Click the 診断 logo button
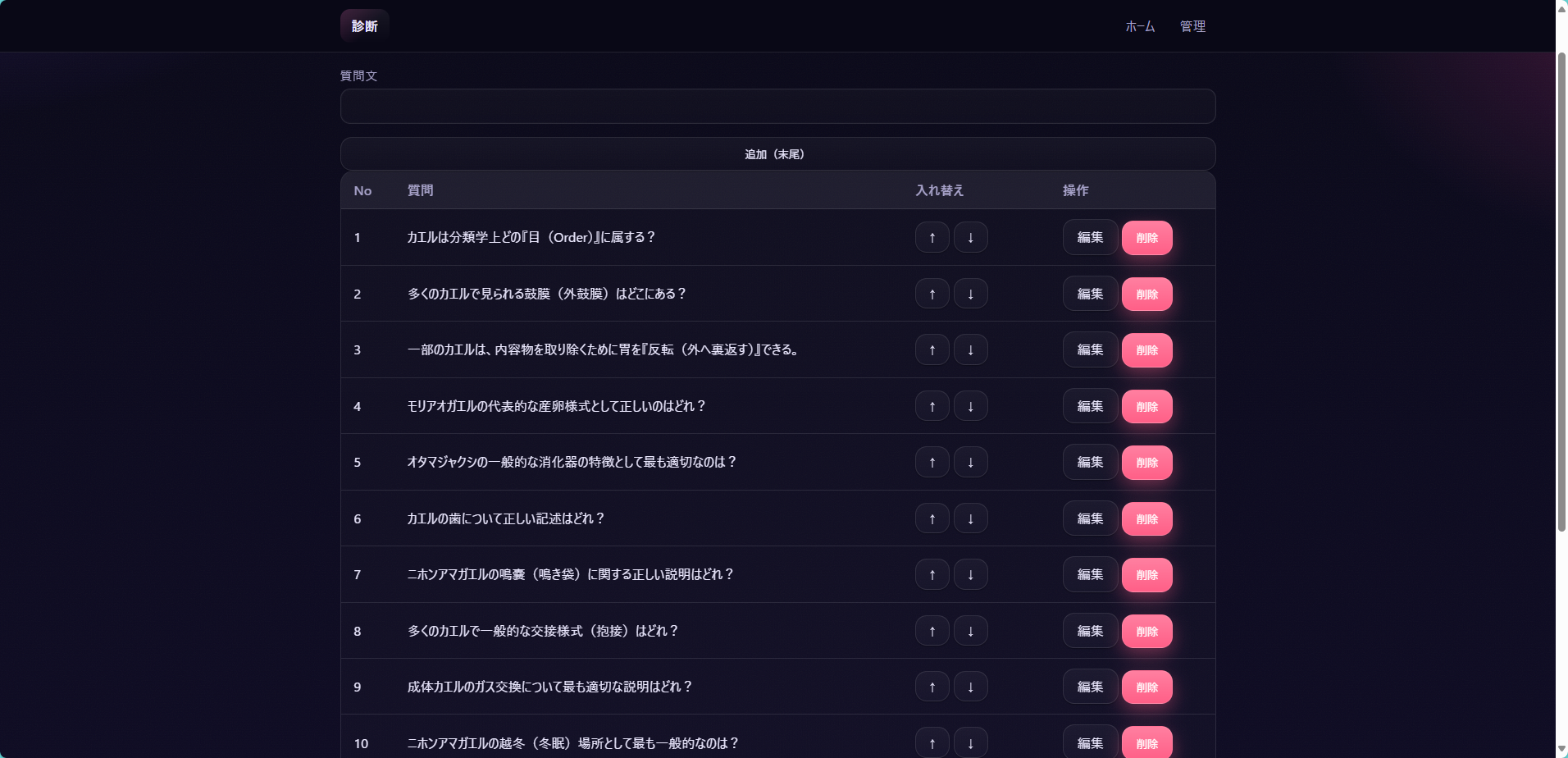 pos(364,26)
